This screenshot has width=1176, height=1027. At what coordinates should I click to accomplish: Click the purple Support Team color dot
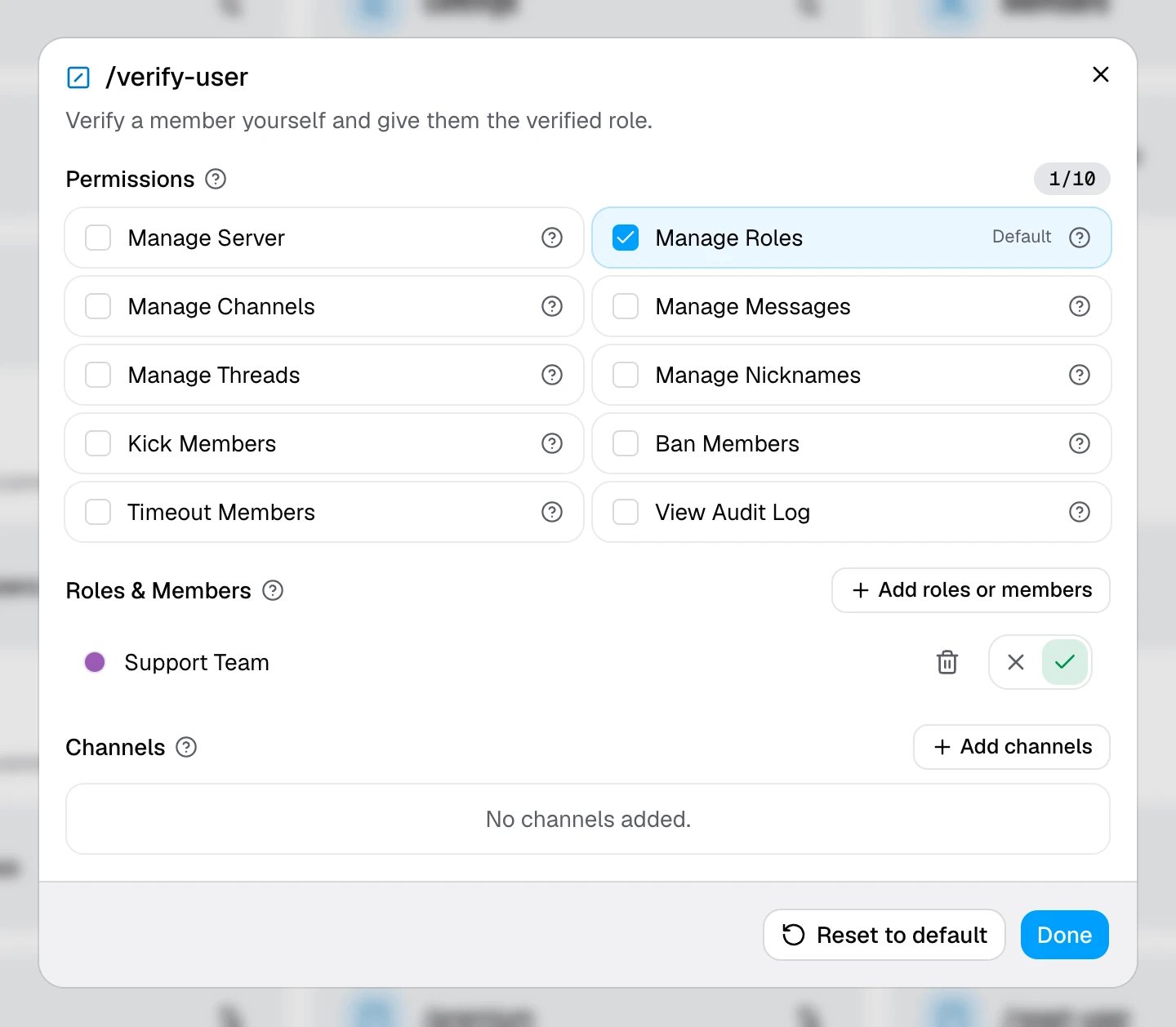pyautogui.click(x=95, y=662)
